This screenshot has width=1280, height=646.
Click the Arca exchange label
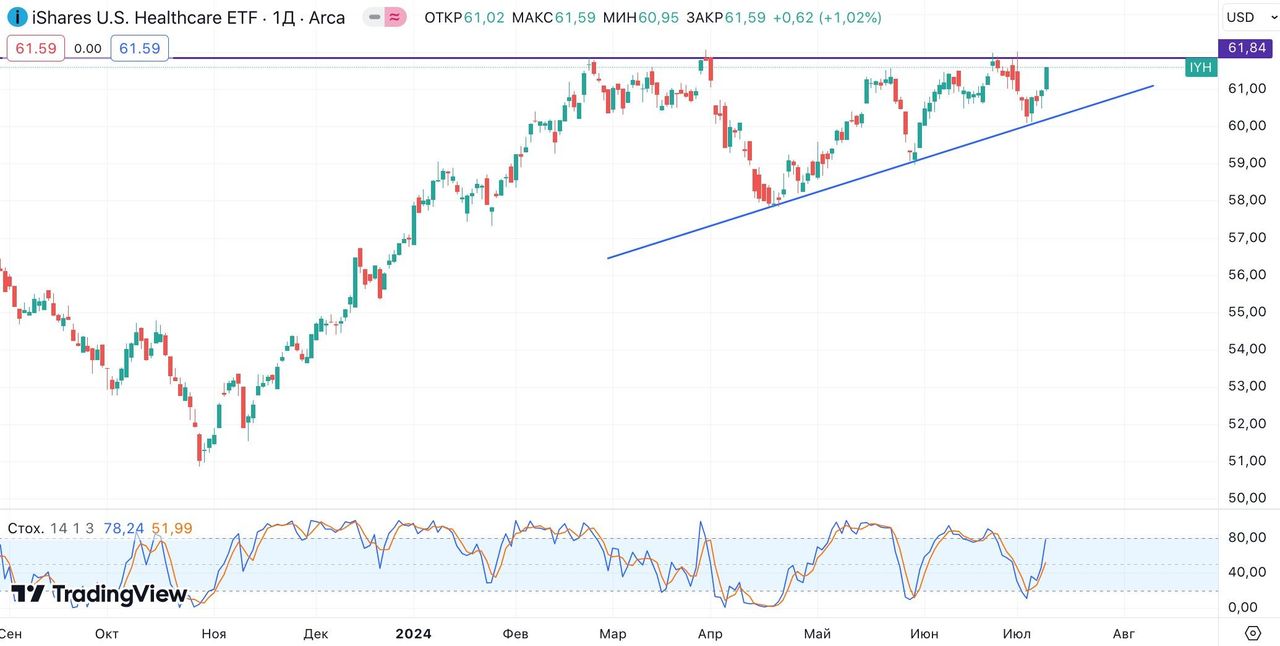tap(327, 18)
